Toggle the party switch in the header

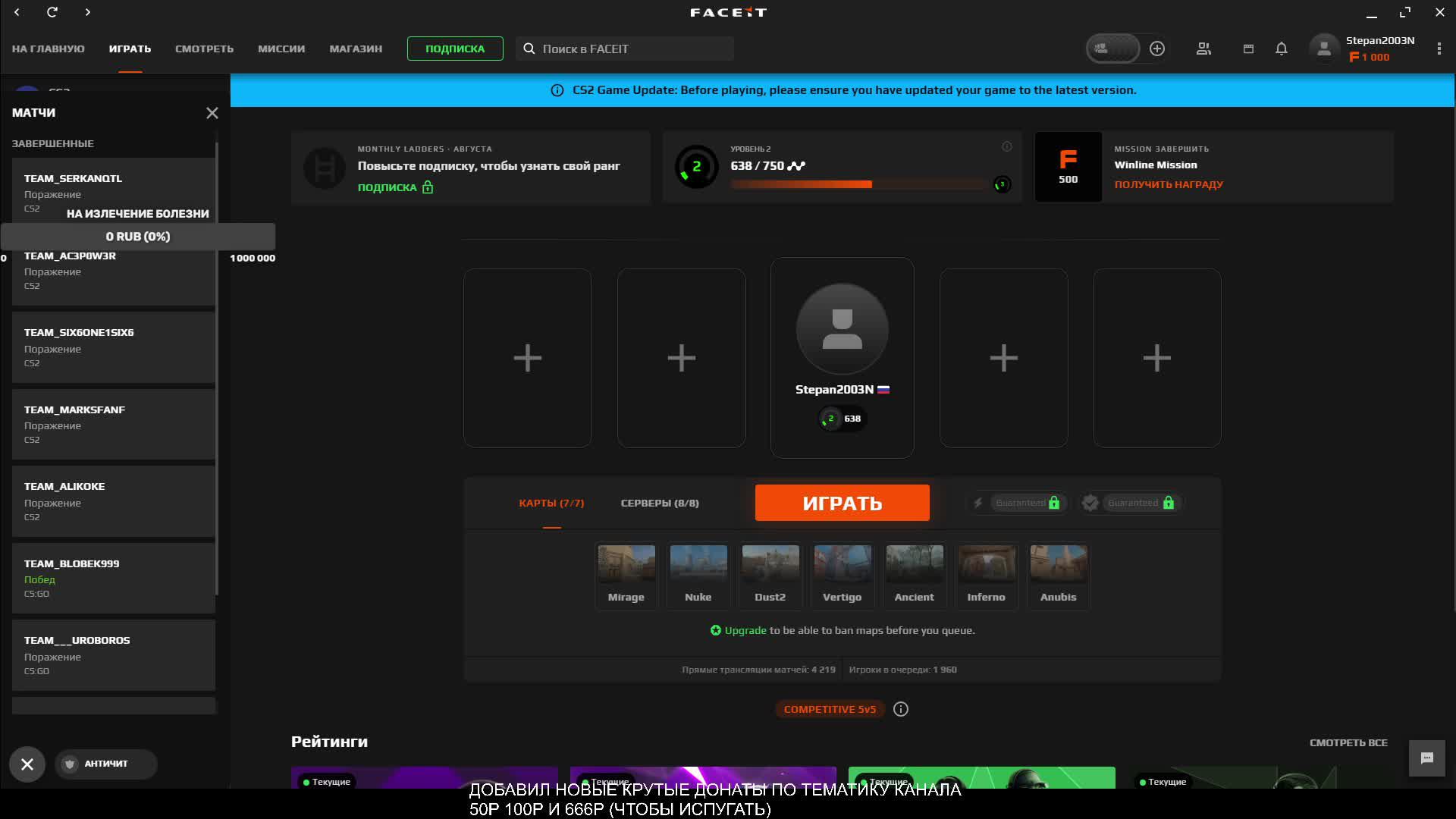point(1112,49)
